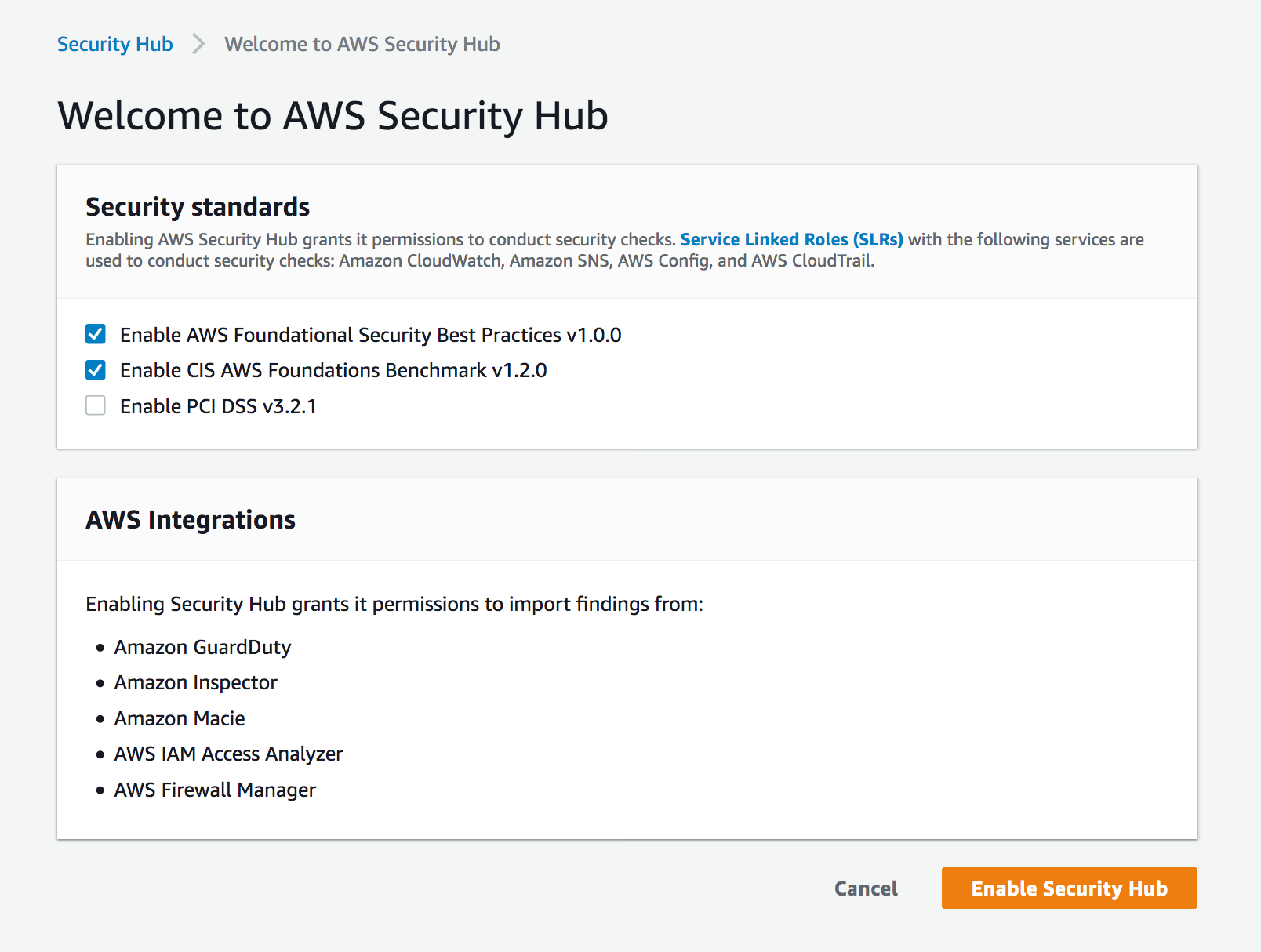Select the Amazon Inspector list entry

[195, 682]
